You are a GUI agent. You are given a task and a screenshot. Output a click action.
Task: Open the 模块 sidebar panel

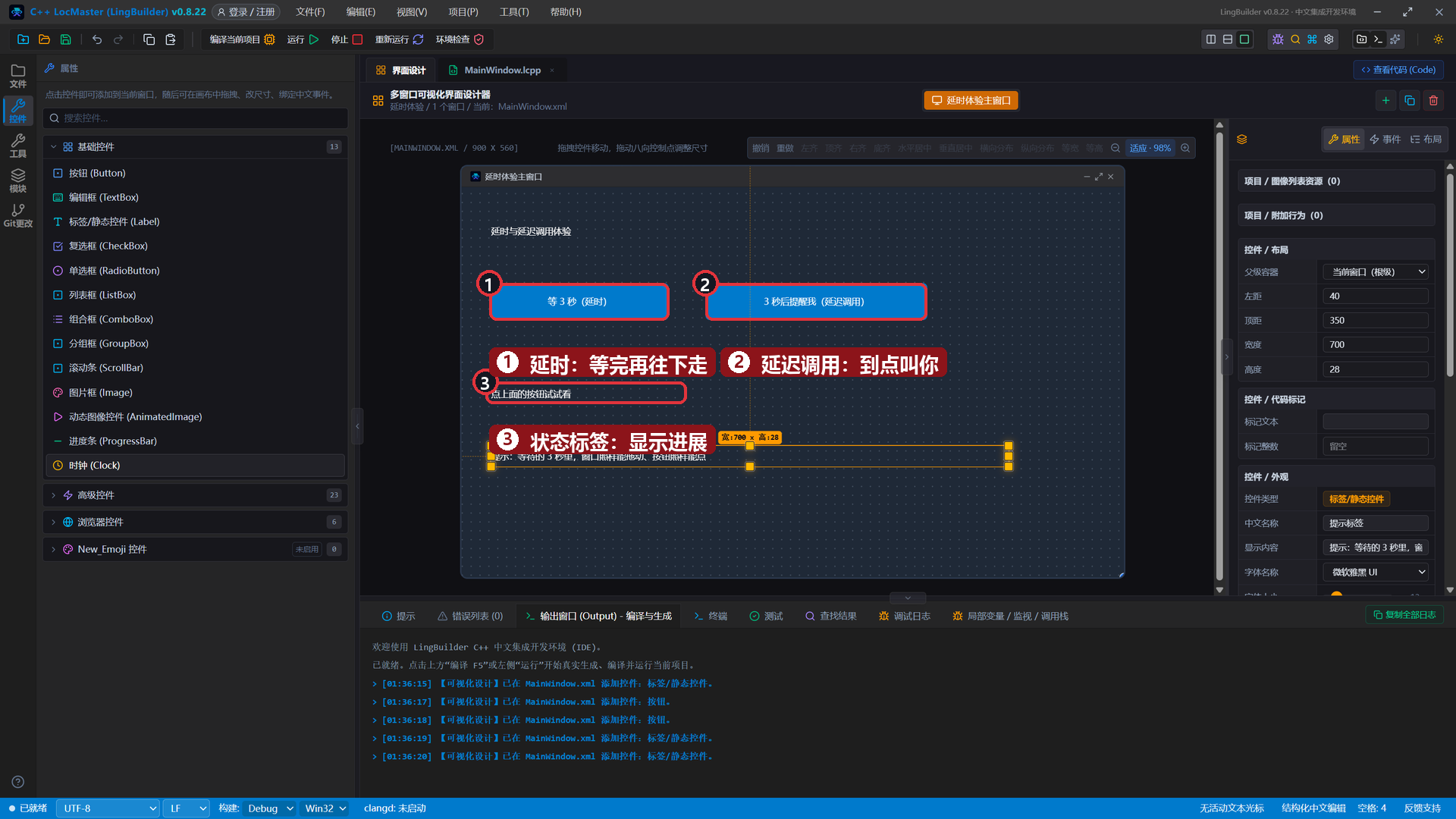point(18,180)
